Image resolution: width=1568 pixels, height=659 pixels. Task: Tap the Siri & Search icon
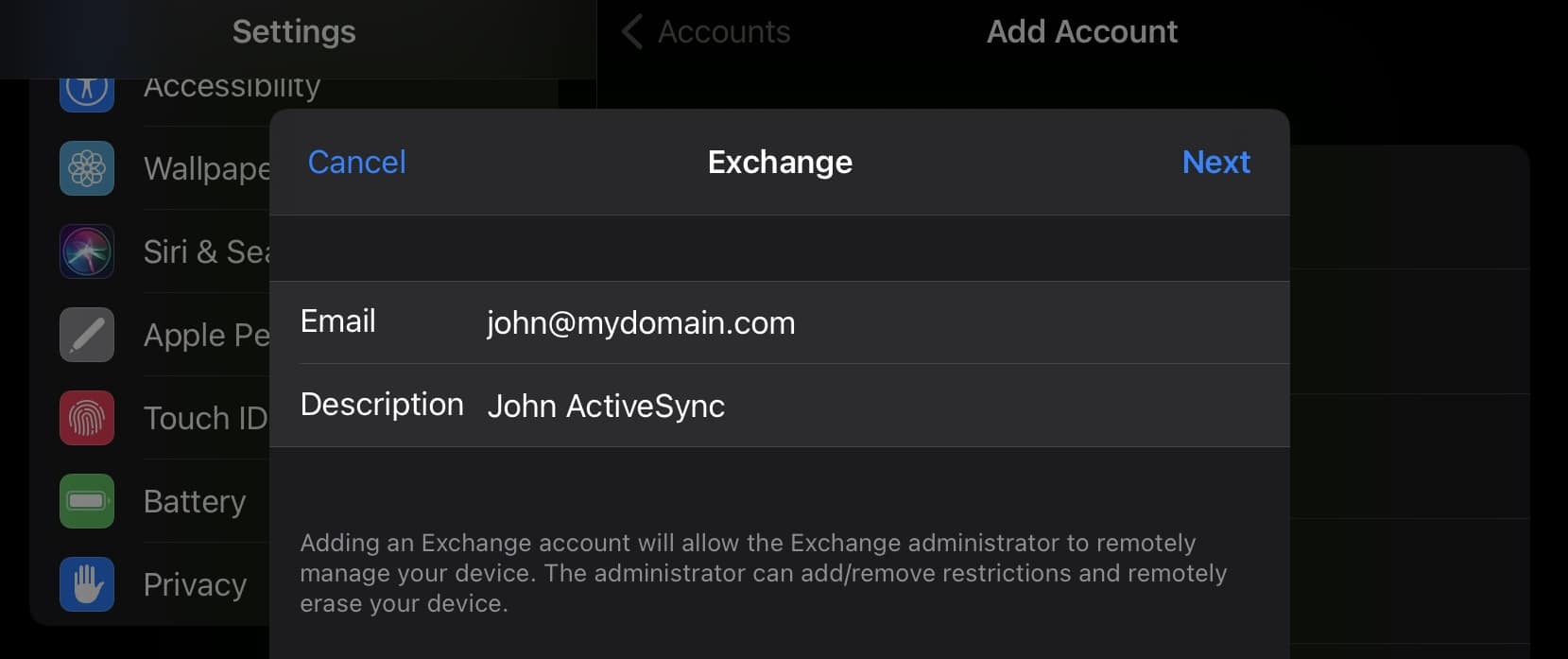pyautogui.click(x=87, y=251)
